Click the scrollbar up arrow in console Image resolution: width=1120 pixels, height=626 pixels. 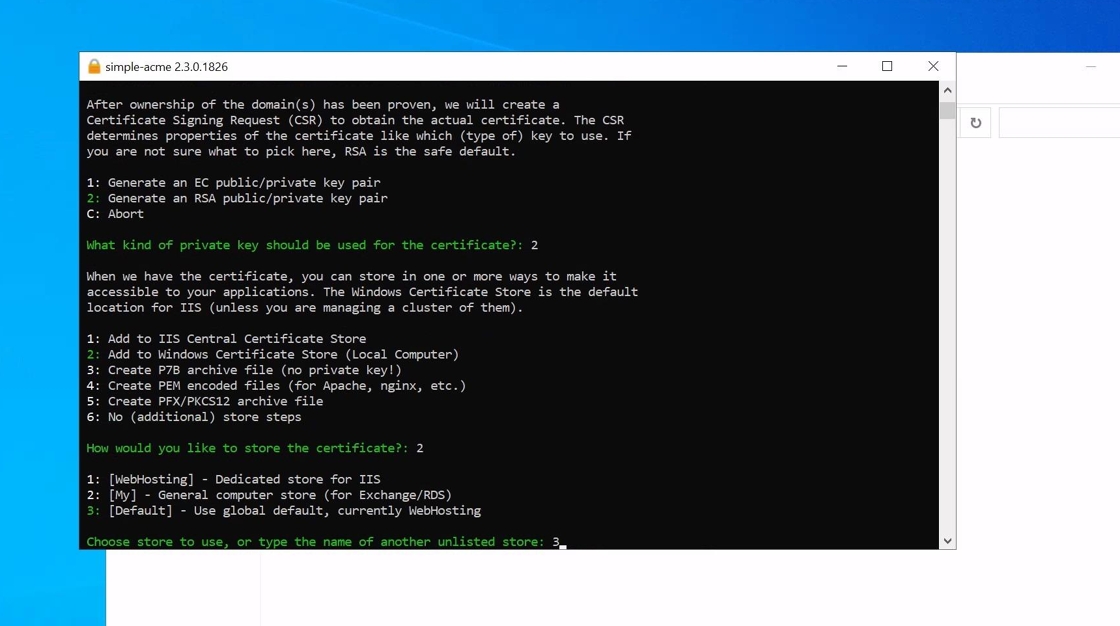(x=947, y=91)
